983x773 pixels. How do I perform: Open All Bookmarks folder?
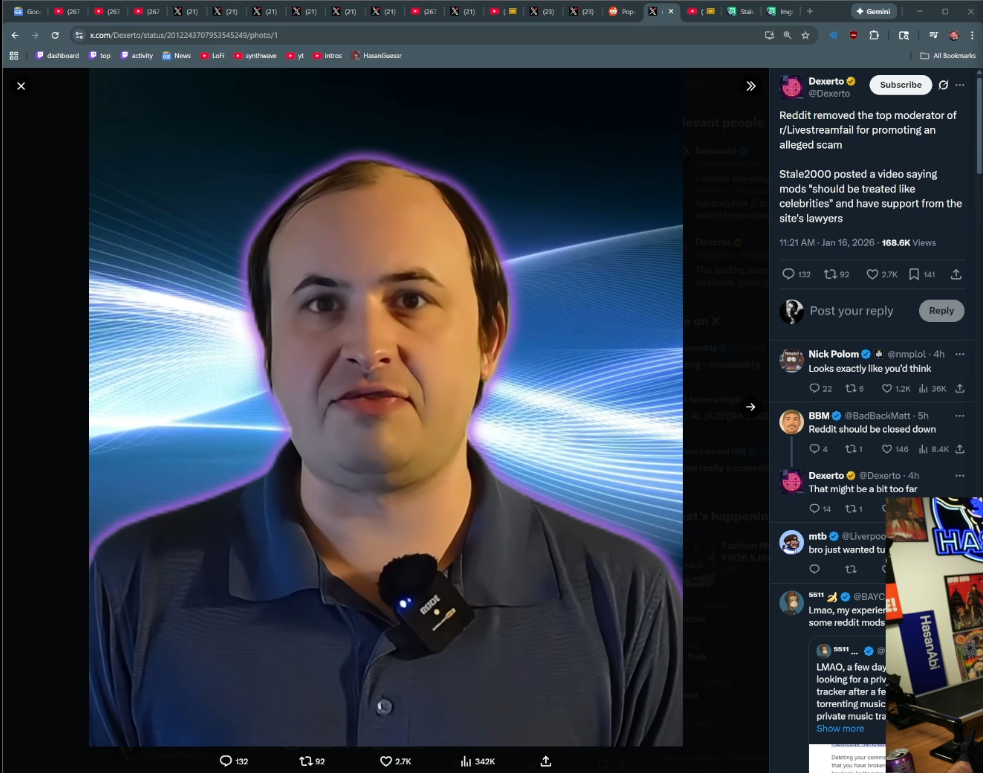(x=947, y=56)
